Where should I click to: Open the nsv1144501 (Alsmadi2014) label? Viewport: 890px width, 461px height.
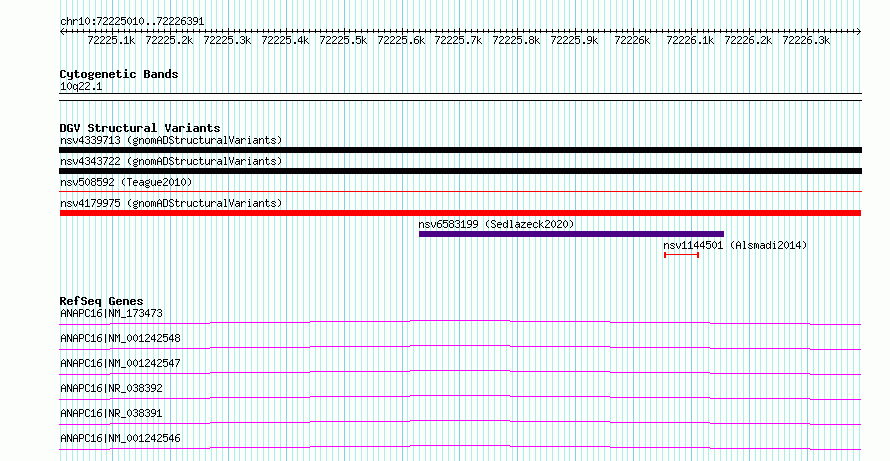735,245
